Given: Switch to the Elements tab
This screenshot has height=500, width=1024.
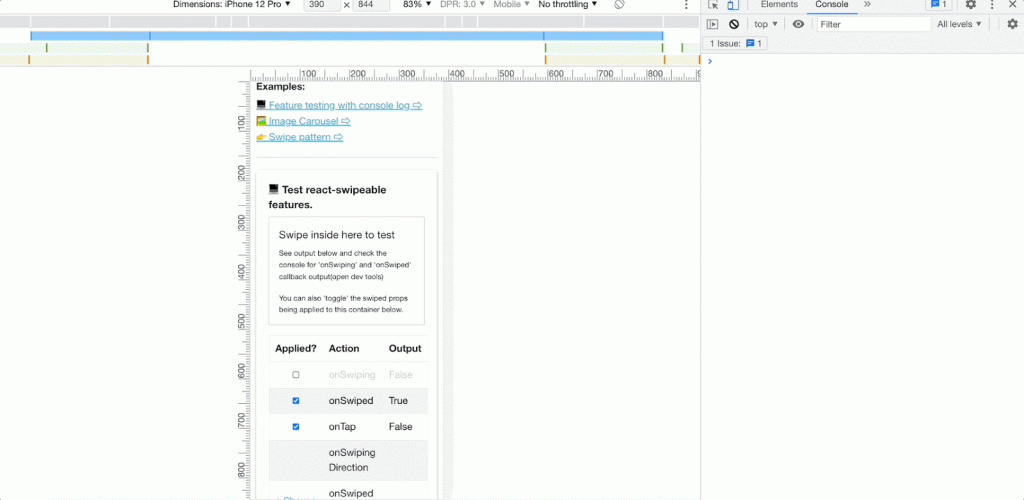Looking at the screenshot, I should (x=779, y=5).
